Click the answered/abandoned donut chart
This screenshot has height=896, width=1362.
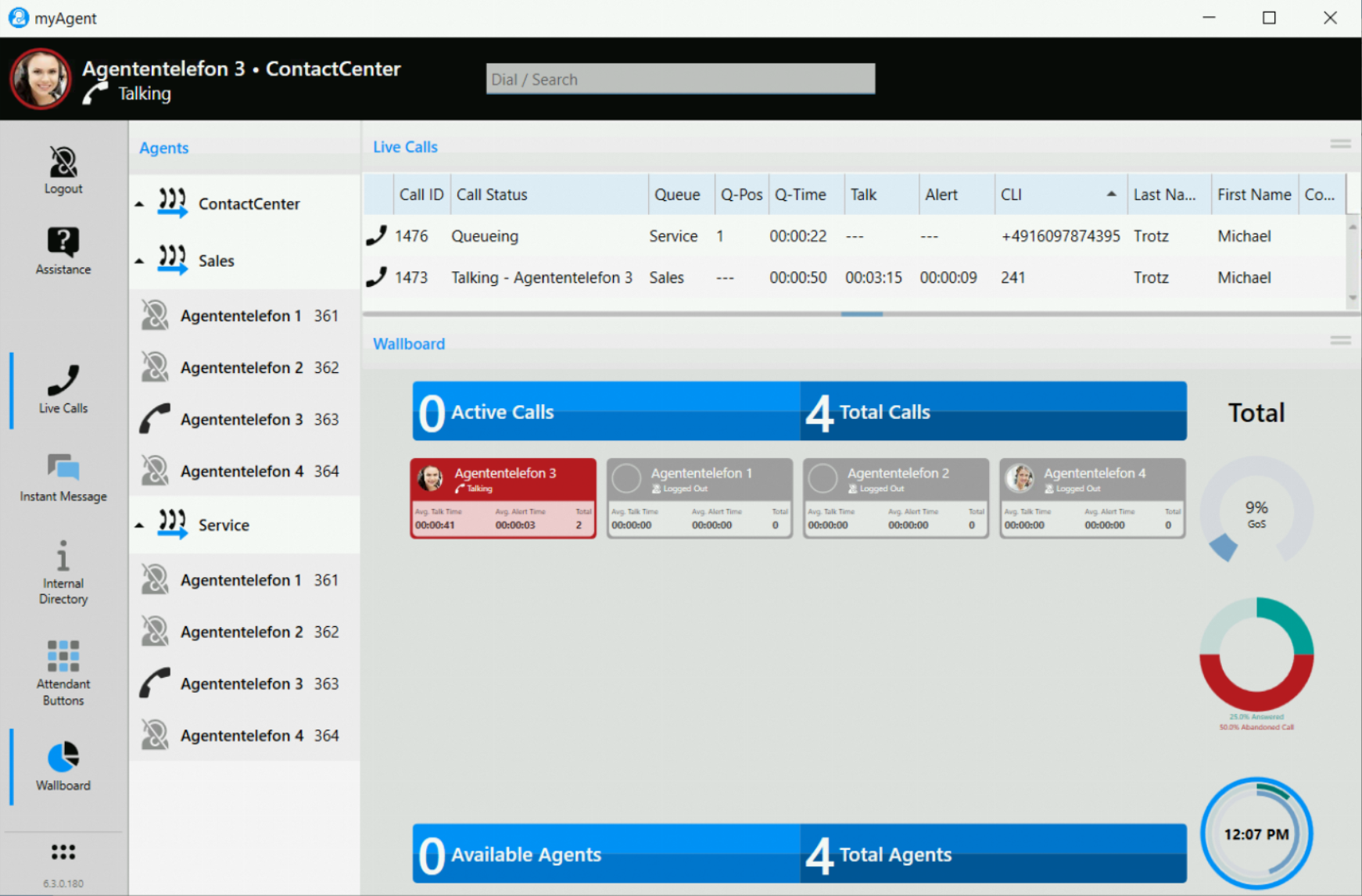[1256, 654]
